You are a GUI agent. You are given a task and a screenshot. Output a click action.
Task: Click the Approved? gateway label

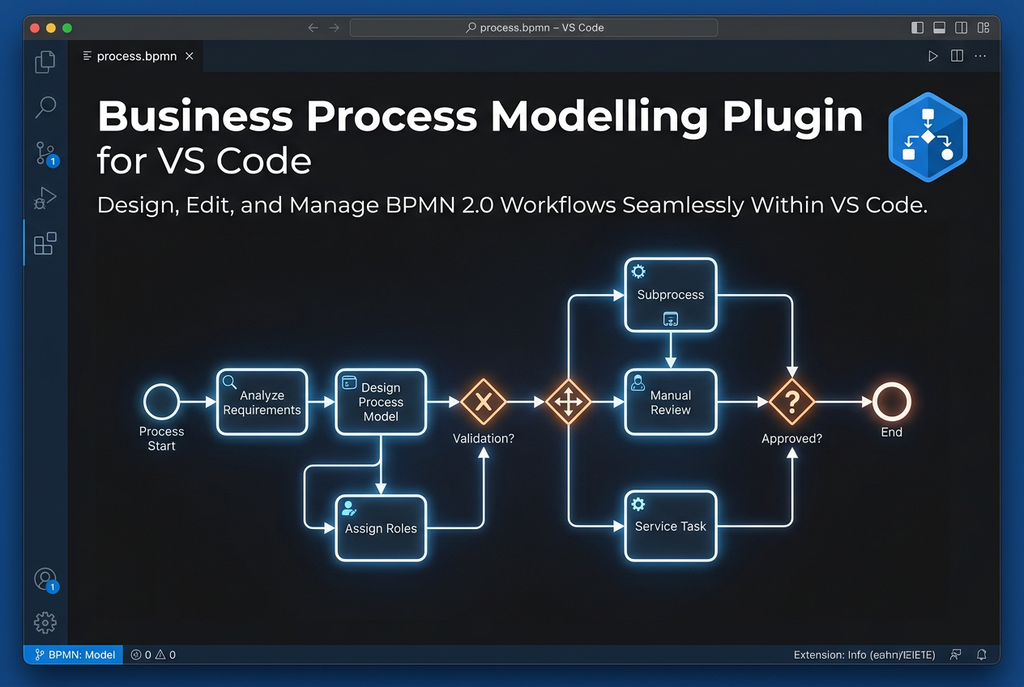click(792, 438)
